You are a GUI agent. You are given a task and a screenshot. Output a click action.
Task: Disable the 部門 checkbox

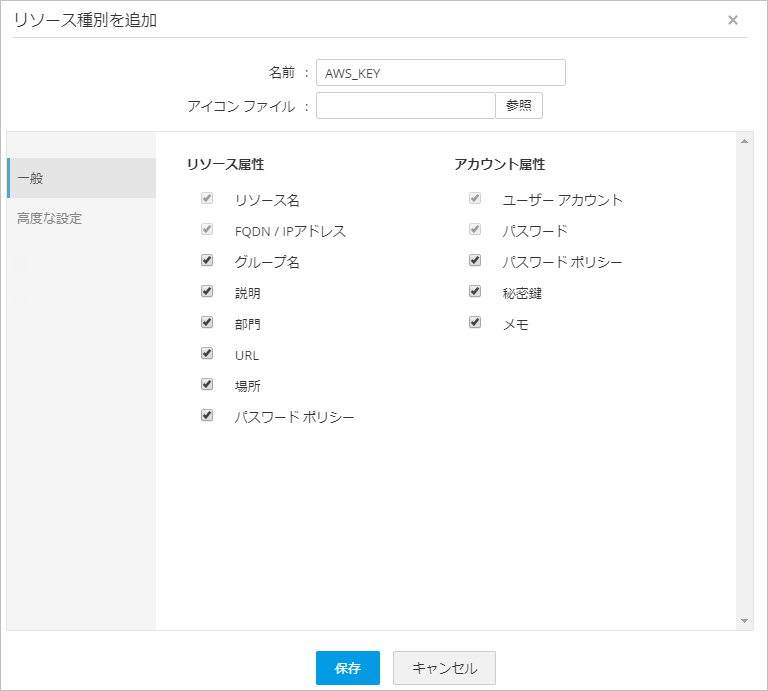(207, 323)
